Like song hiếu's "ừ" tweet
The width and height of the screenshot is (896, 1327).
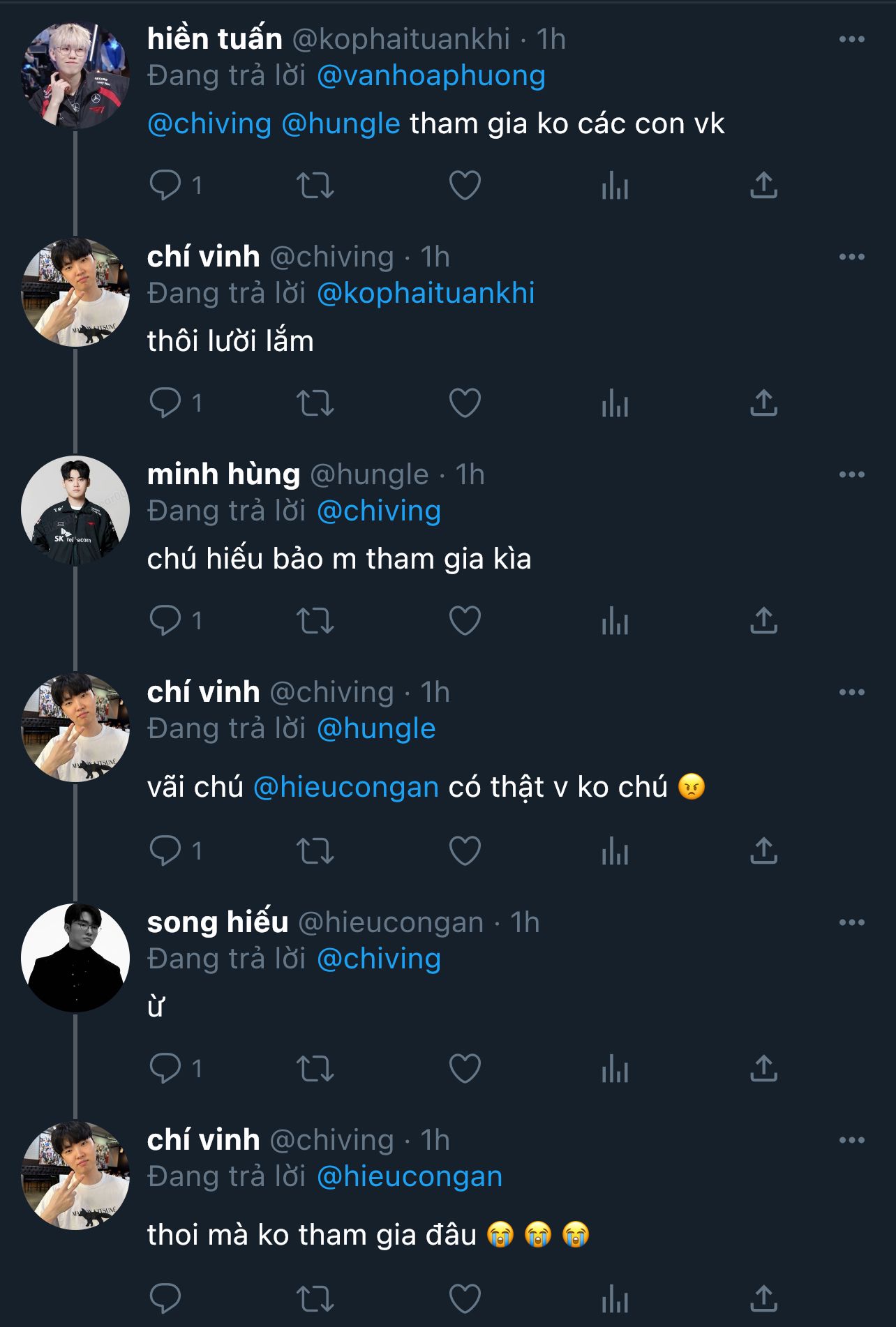point(465,1069)
